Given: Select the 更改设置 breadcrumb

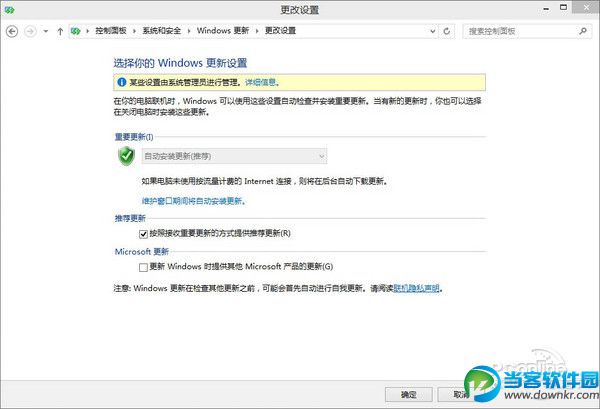Looking at the screenshot, I should pos(280,31).
